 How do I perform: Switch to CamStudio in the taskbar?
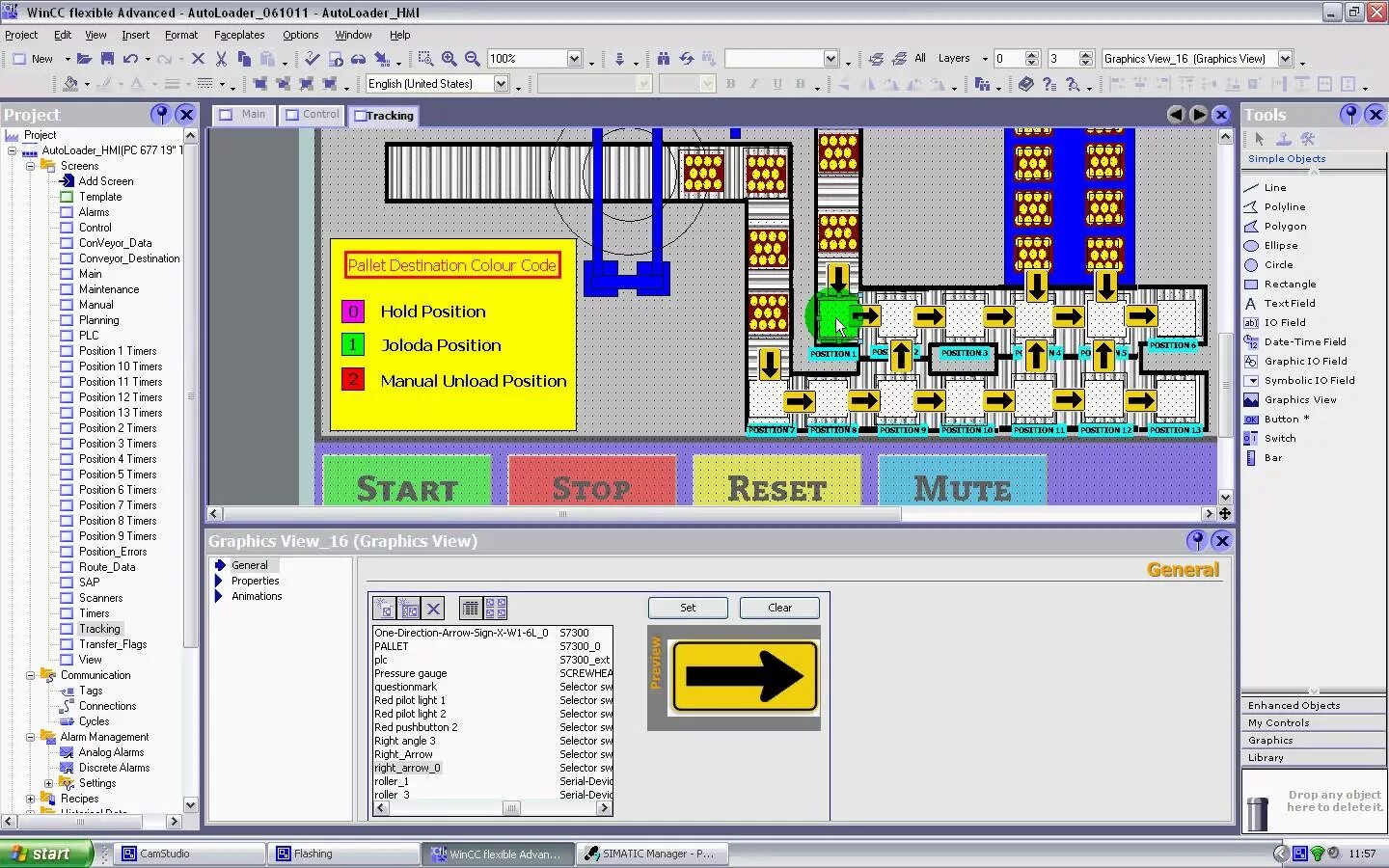(191, 854)
